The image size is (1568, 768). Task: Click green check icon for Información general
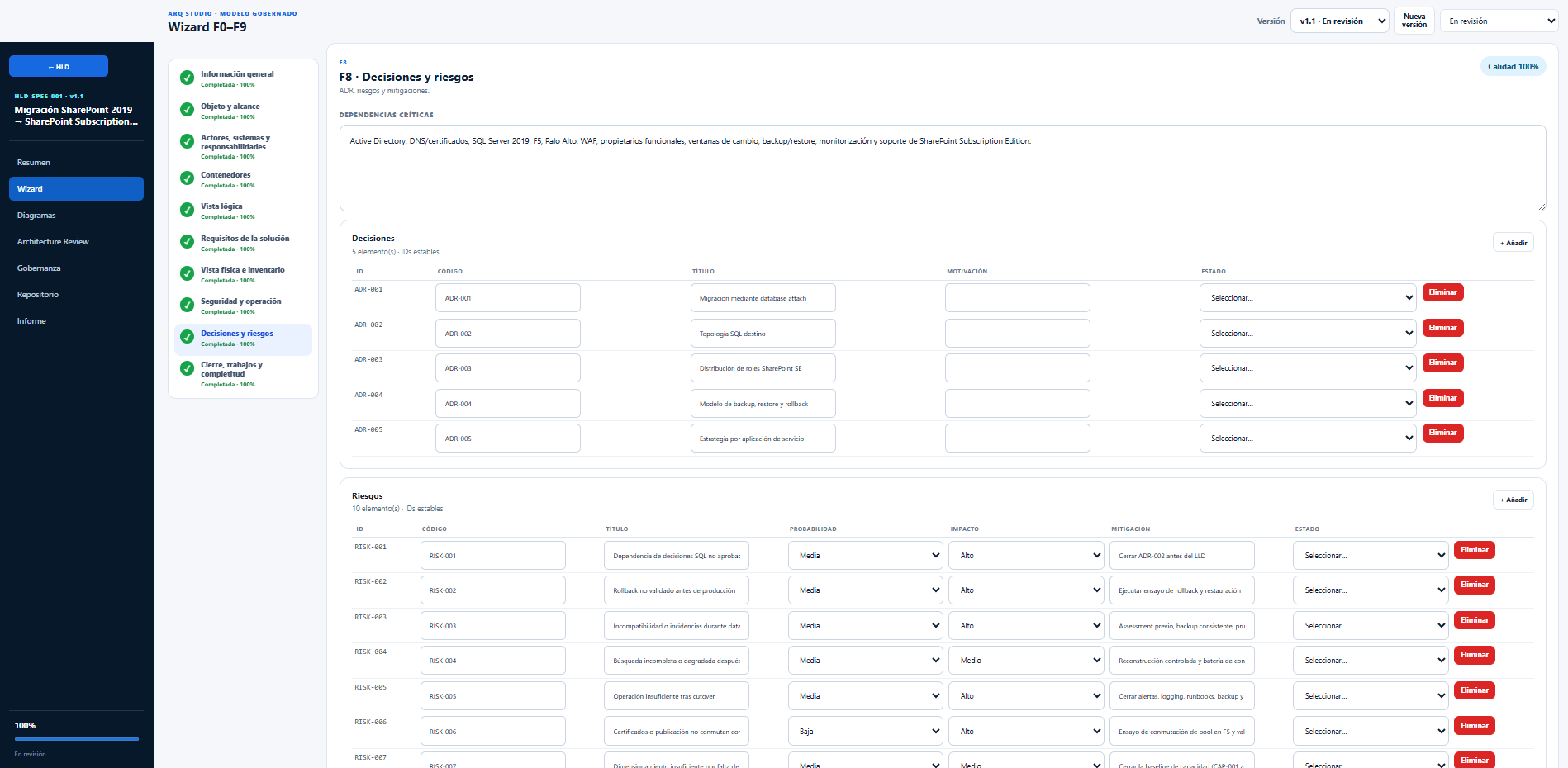tap(188, 78)
